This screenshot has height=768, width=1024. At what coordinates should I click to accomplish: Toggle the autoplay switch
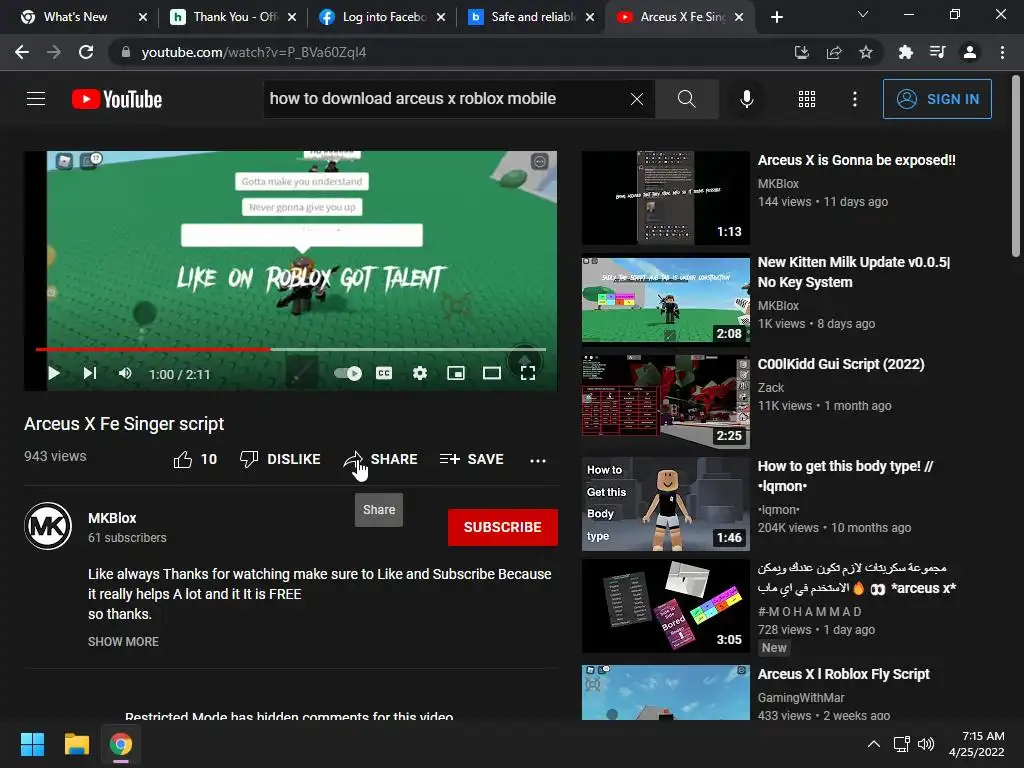347,373
